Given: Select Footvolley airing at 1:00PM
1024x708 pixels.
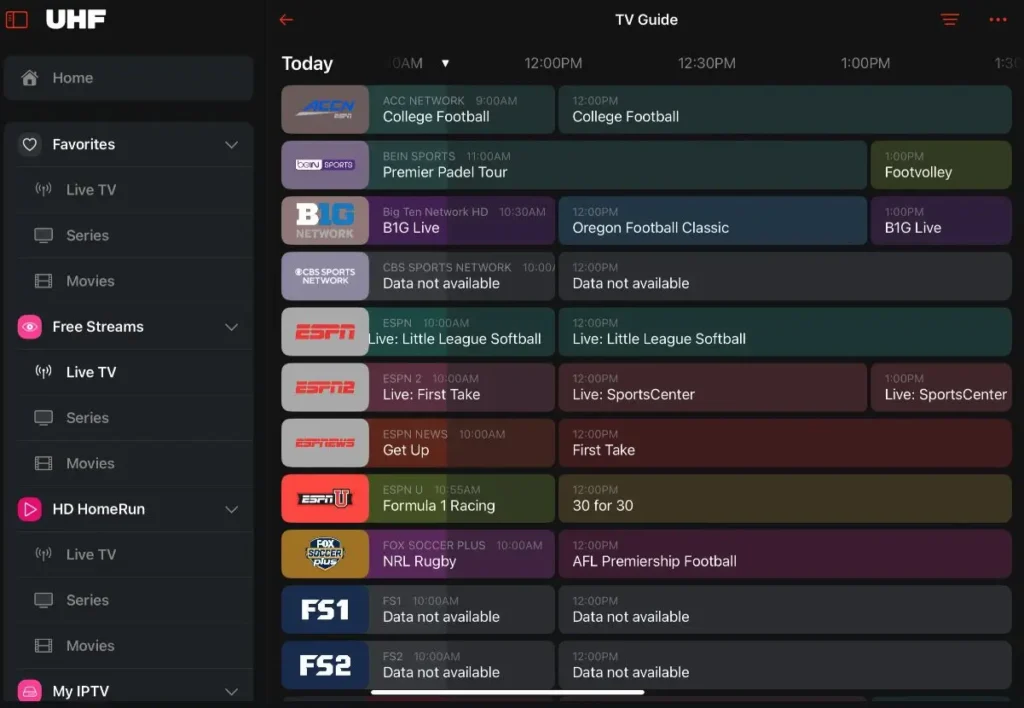Looking at the screenshot, I should [940, 165].
